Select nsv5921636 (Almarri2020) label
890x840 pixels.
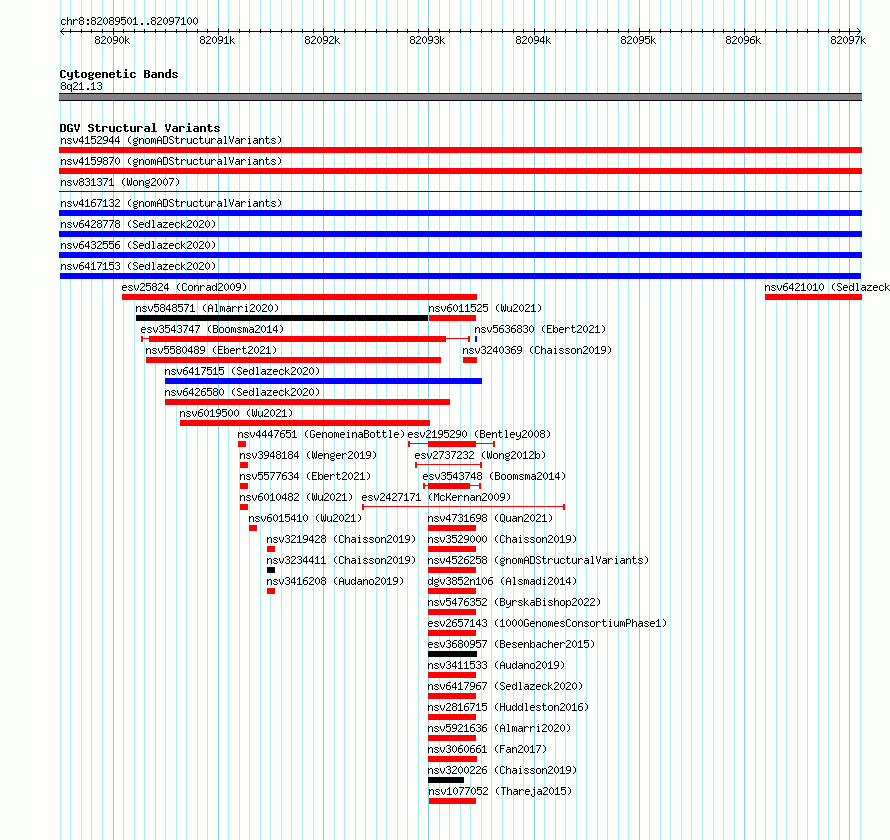499,728
